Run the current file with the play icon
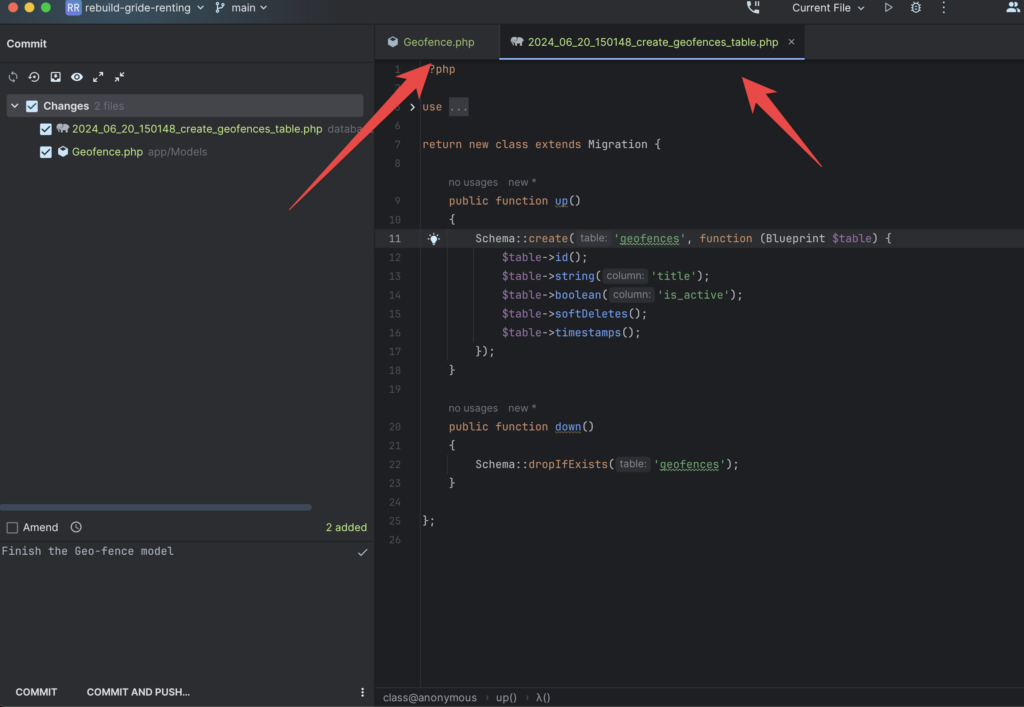 888,8
